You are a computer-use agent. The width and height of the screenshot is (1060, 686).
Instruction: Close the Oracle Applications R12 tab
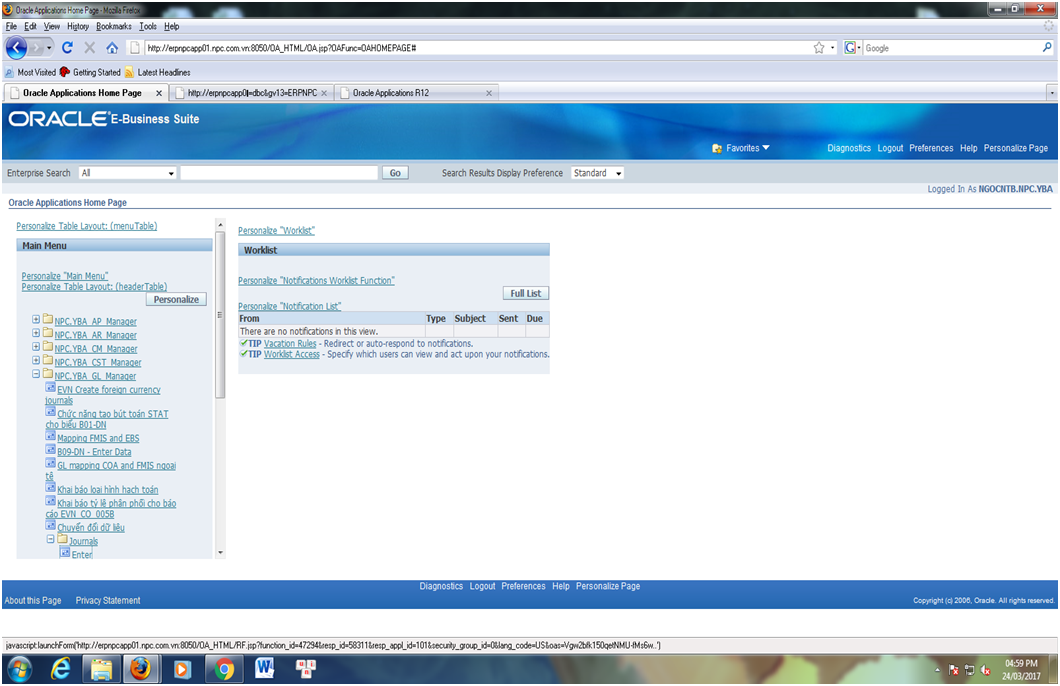click(489, 93)
